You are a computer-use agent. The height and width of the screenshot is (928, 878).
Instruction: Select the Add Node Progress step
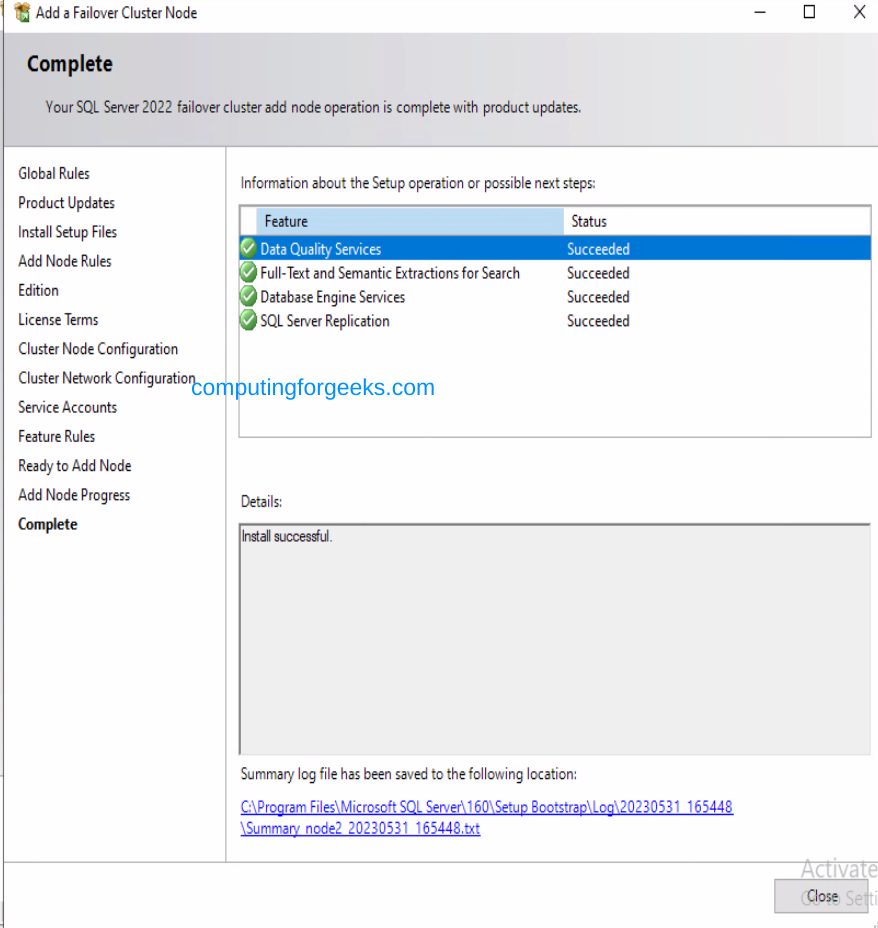pos(74,494)
